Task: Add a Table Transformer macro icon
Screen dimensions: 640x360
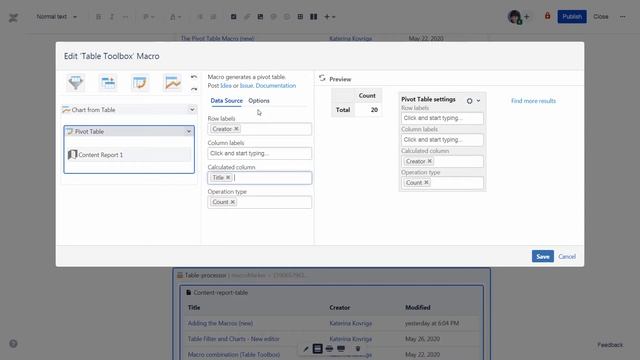Action: [108, 82]
